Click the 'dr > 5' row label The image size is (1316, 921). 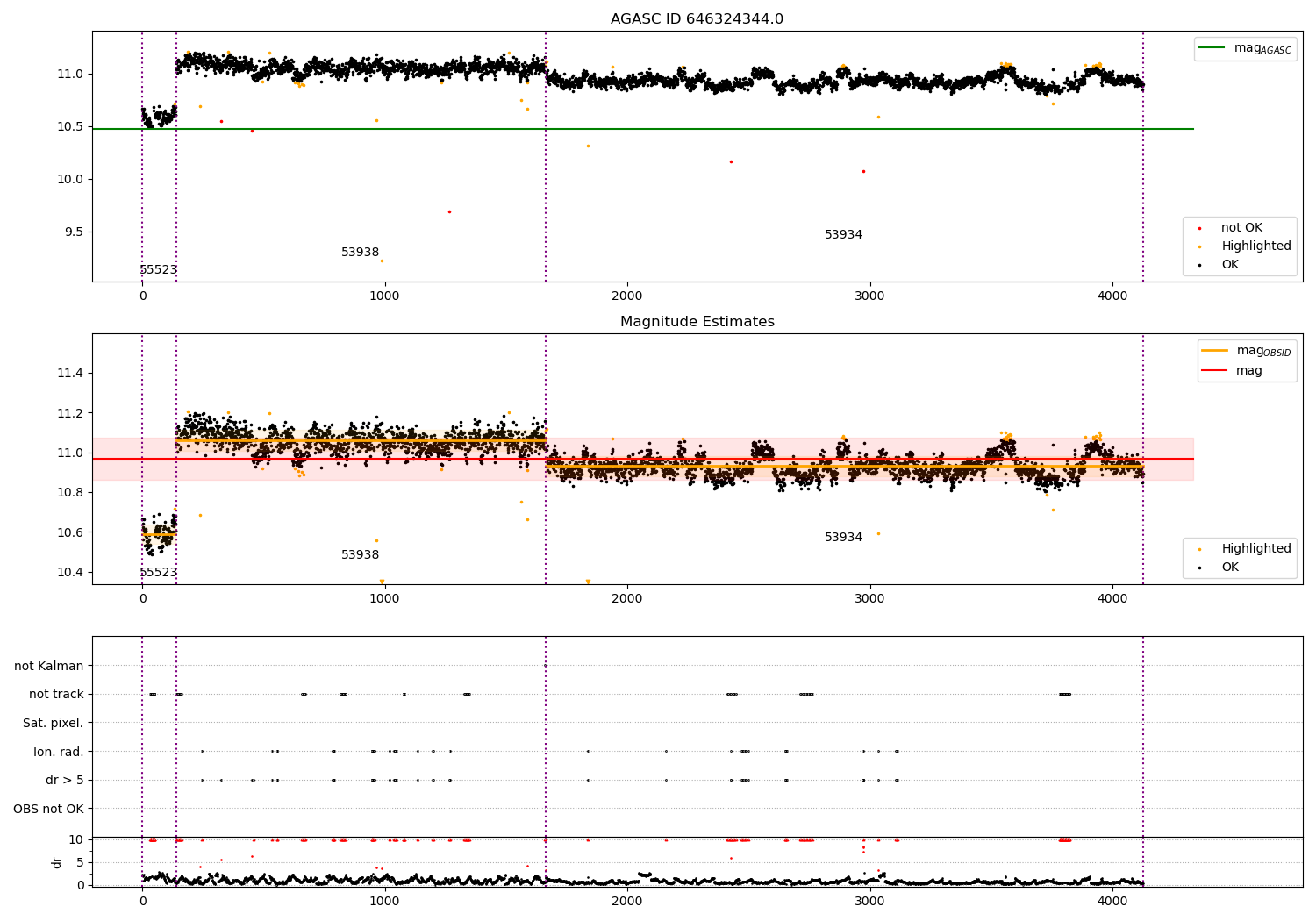65,781
